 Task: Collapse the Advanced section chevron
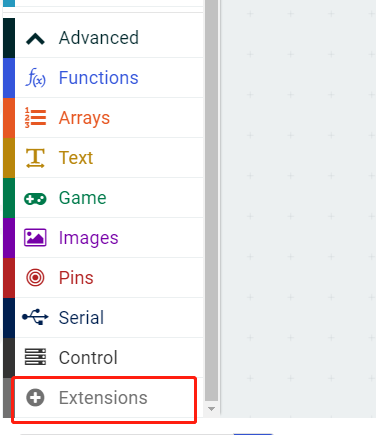coord(35,38)
